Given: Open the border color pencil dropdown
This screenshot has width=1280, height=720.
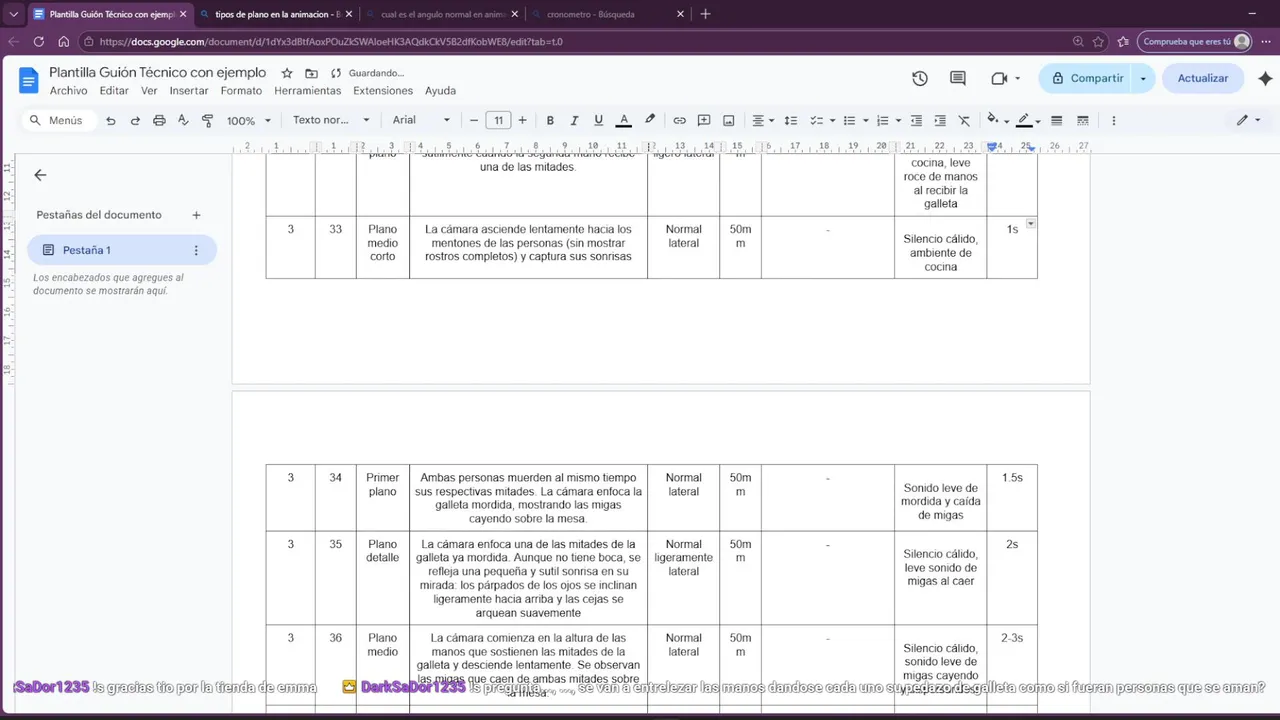Looking at the screenshot, I should coord(1028,120).
